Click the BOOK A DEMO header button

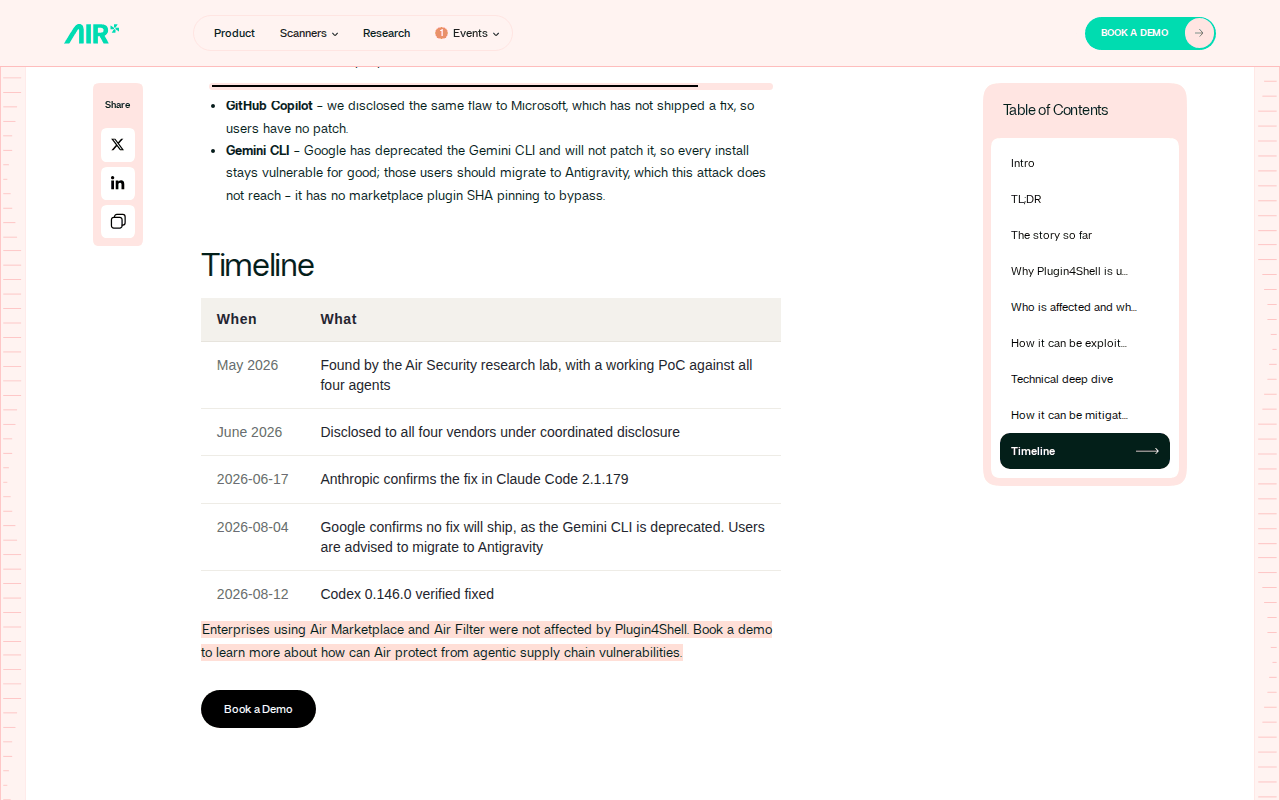tap(1150, 33)
